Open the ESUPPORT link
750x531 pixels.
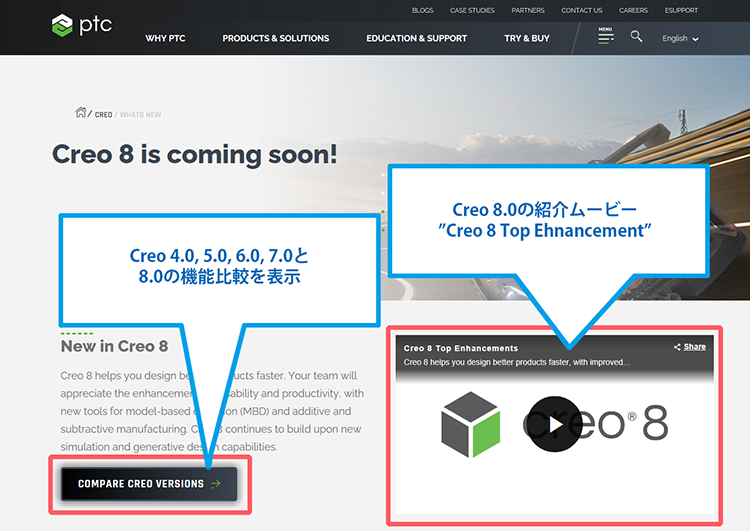681,11
